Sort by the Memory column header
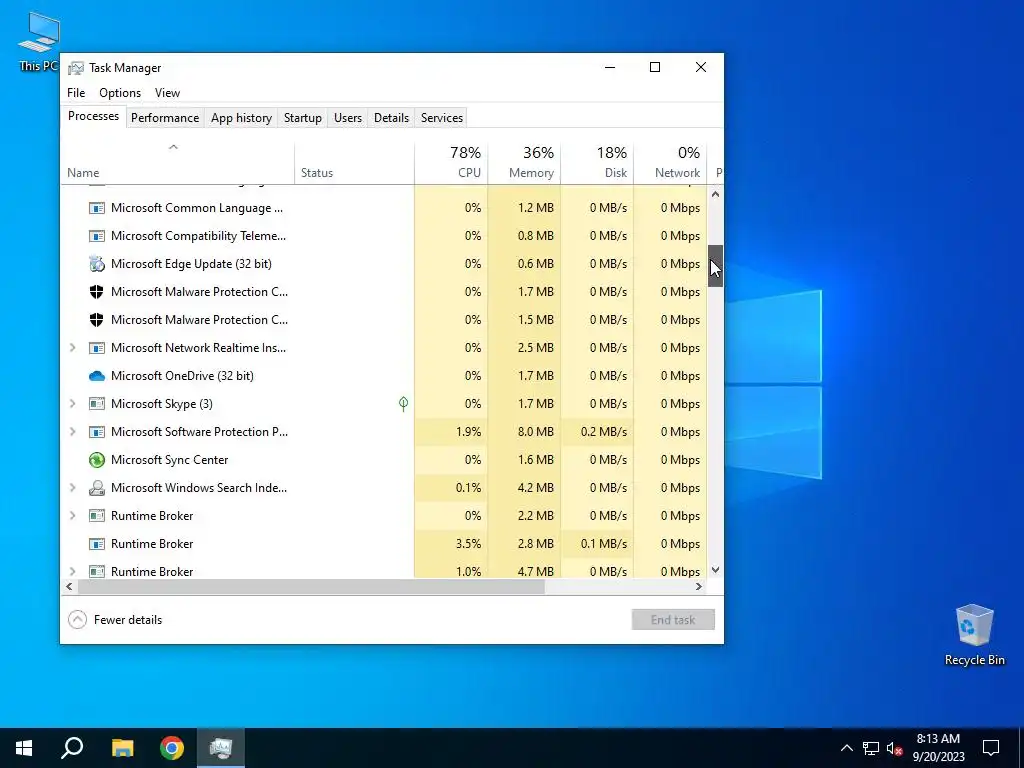The height and width of the screenshot is (768, 1024). tap(524, 163)
